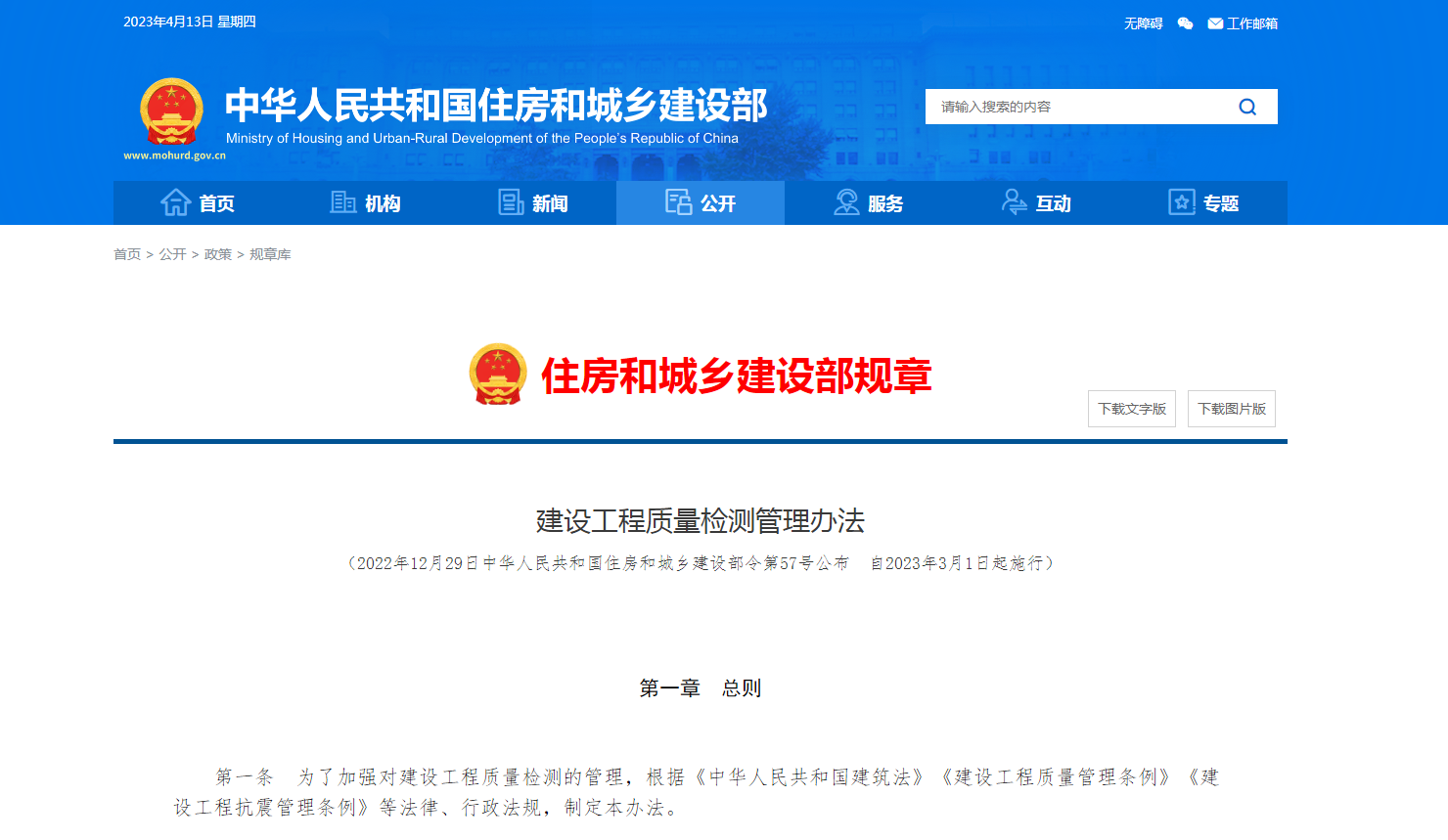Click the promulgation note mentioning 第57号
Screen dimensions: 1448x840
(701, 563)
